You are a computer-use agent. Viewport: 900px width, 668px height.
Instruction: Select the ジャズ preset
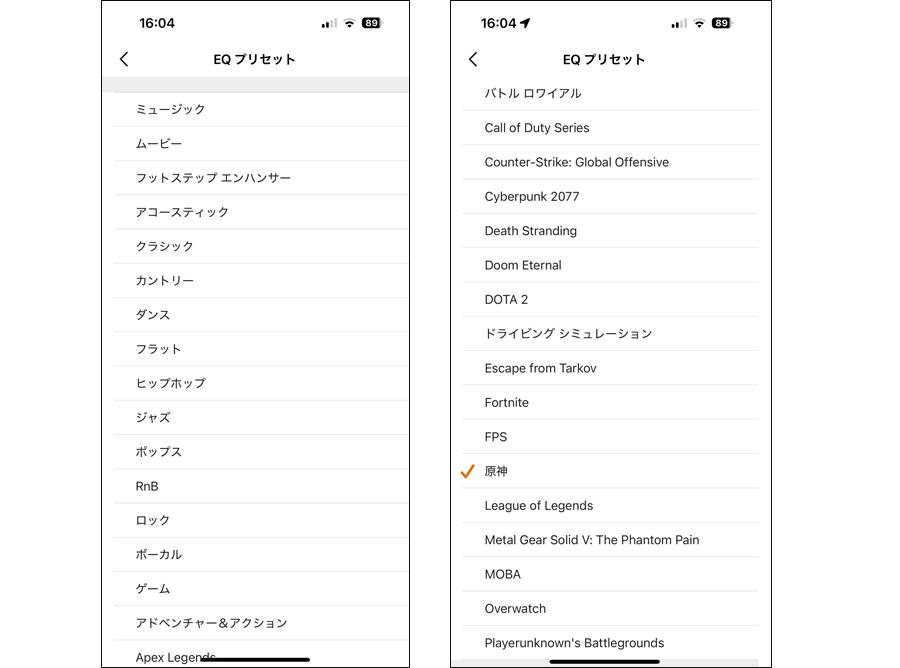(261, 417)
